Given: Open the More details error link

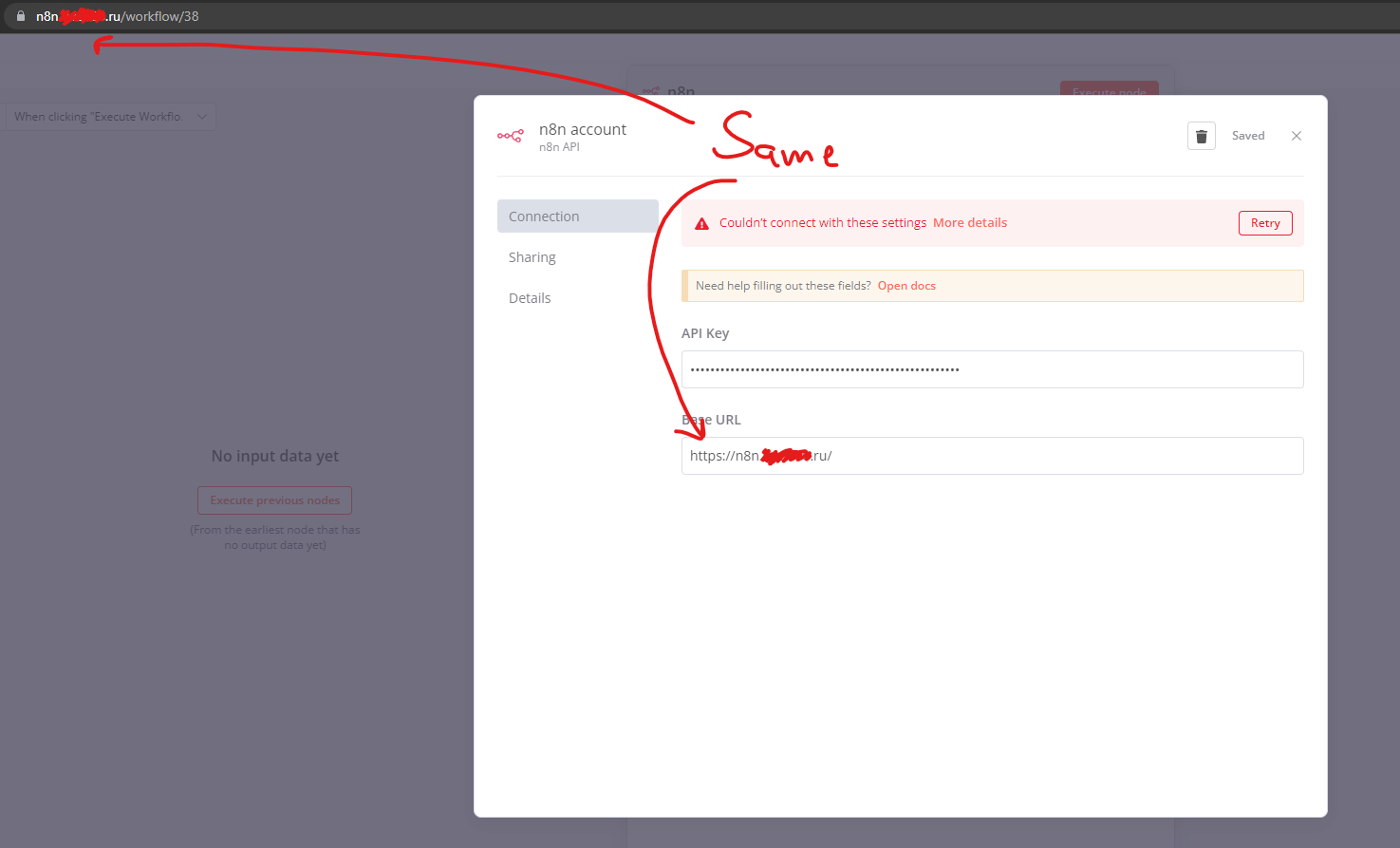Looking at the screenshot, I should point(970,223).
